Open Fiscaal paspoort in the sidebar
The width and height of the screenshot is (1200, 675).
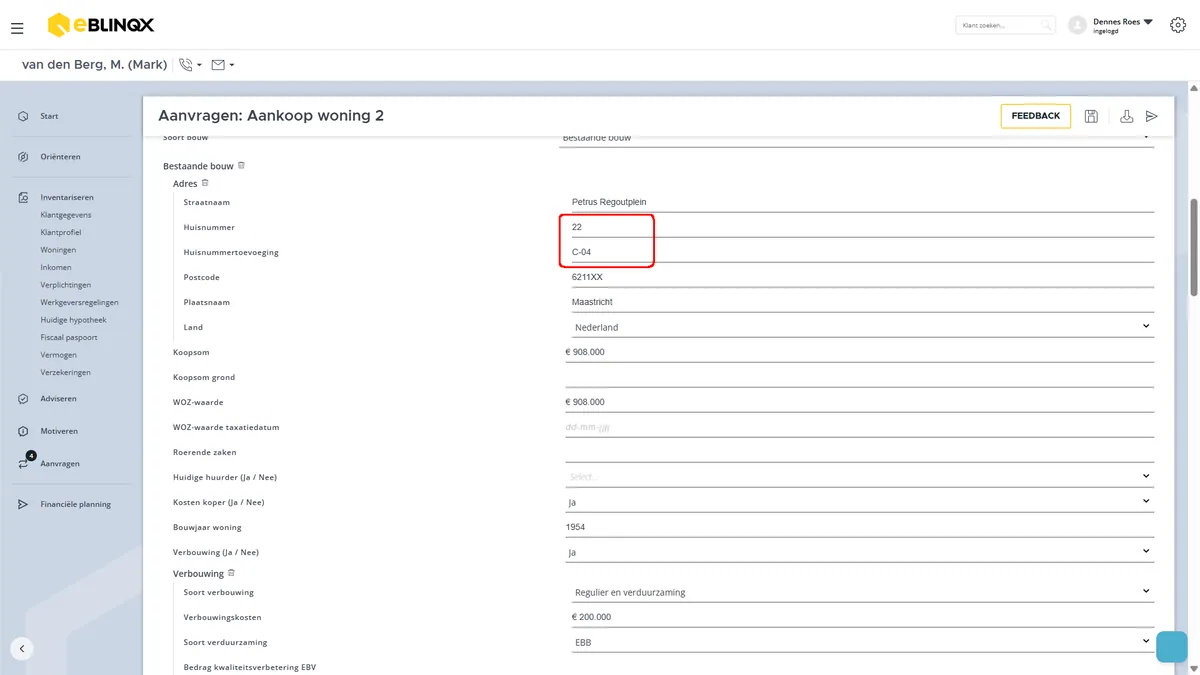[x=69, y=337]
